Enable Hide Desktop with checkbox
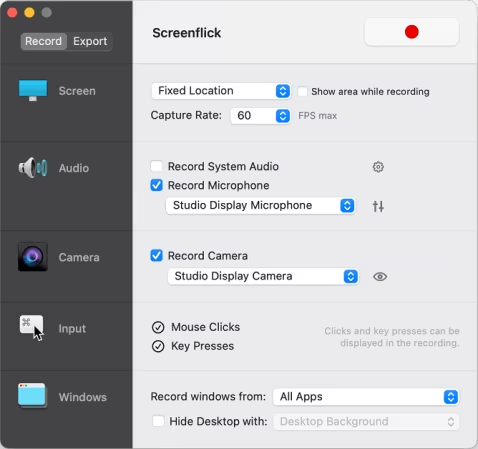Screen dimensions: 478x449 [x=158, y=421]
